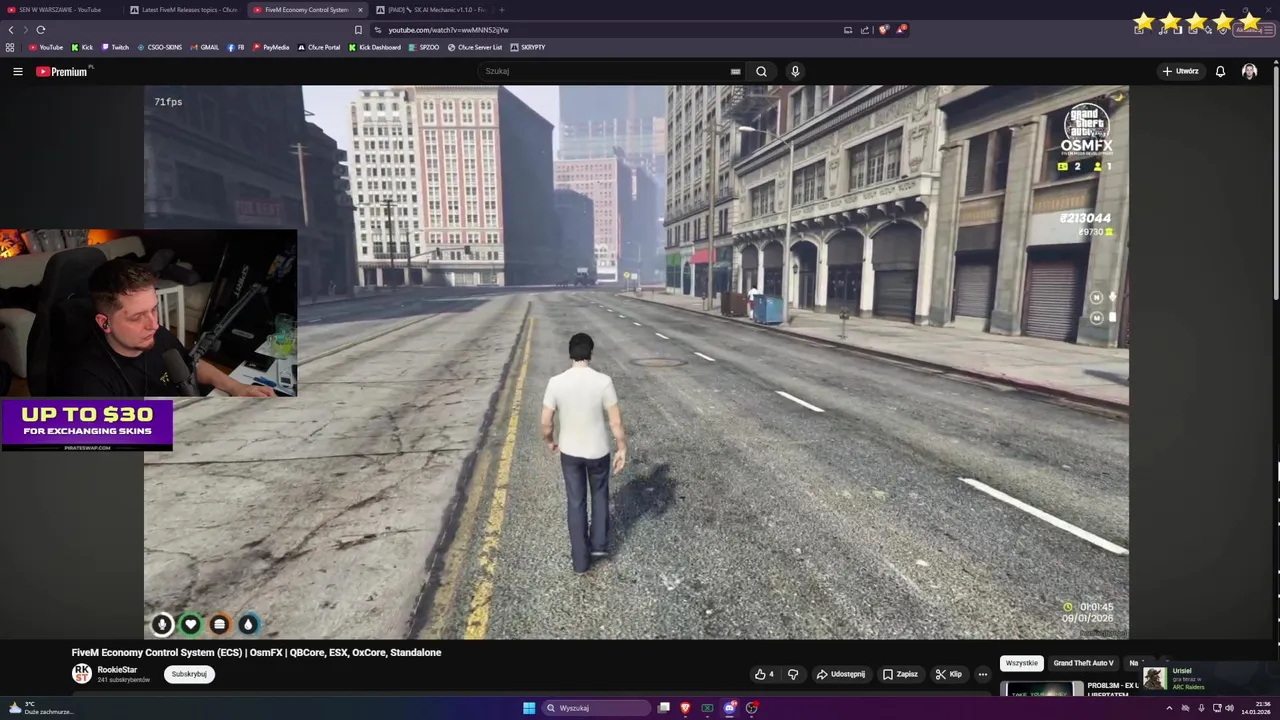Open the FB bookmark
Screen dimensions: 1280x720
[236, 47]
